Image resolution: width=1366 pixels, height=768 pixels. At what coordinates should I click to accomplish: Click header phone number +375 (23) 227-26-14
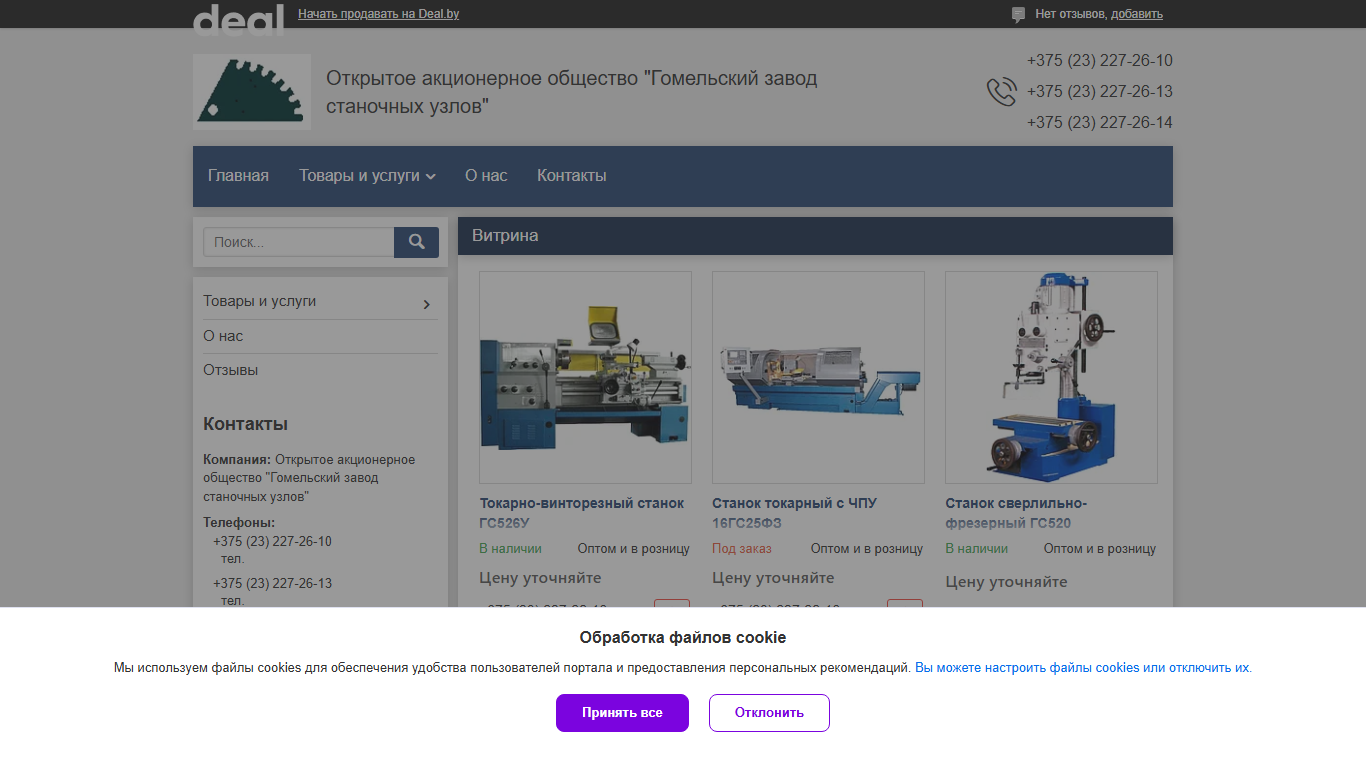tap(1099, 123)
